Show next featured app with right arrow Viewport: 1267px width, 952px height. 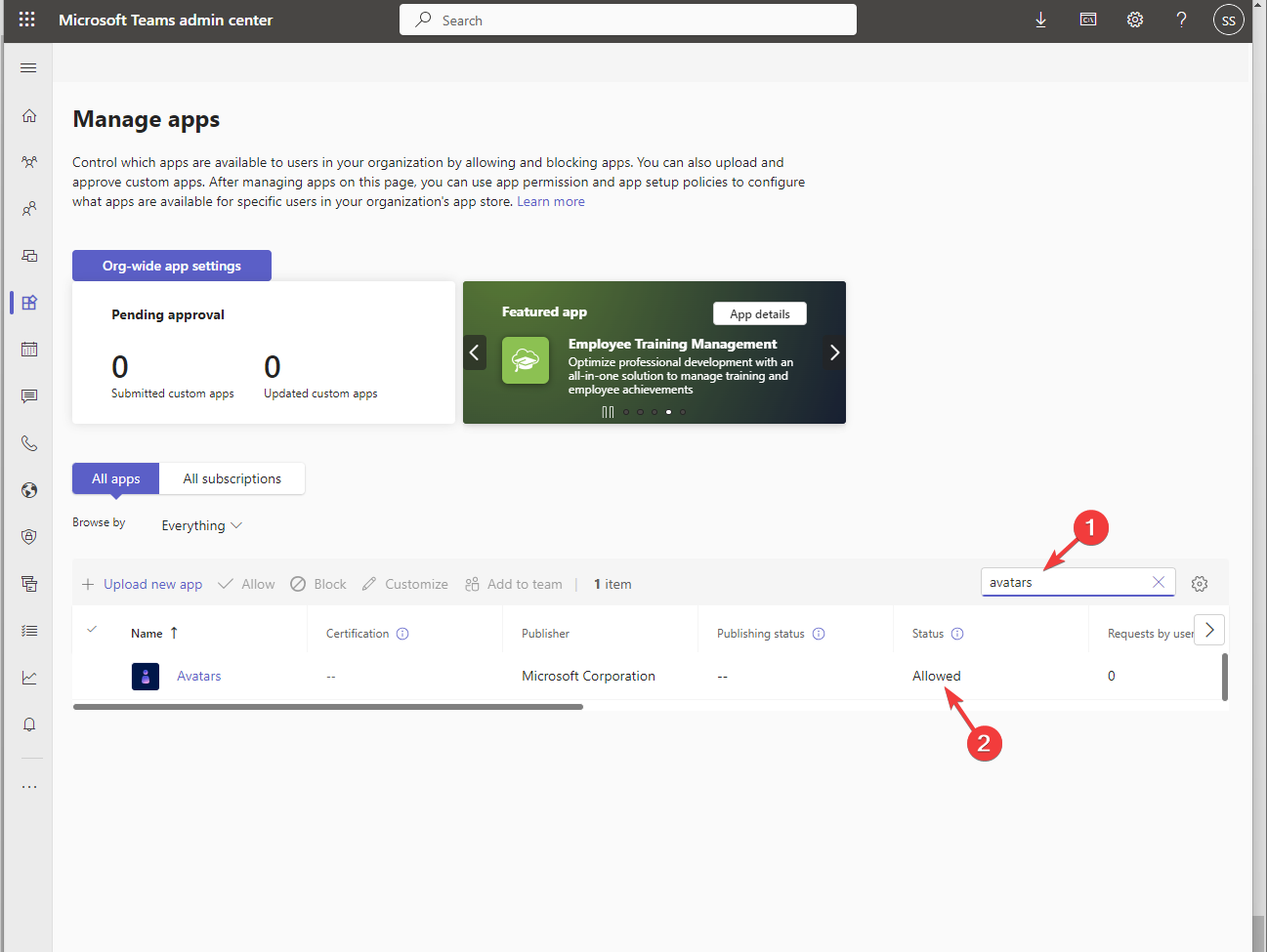coord(833,352)
